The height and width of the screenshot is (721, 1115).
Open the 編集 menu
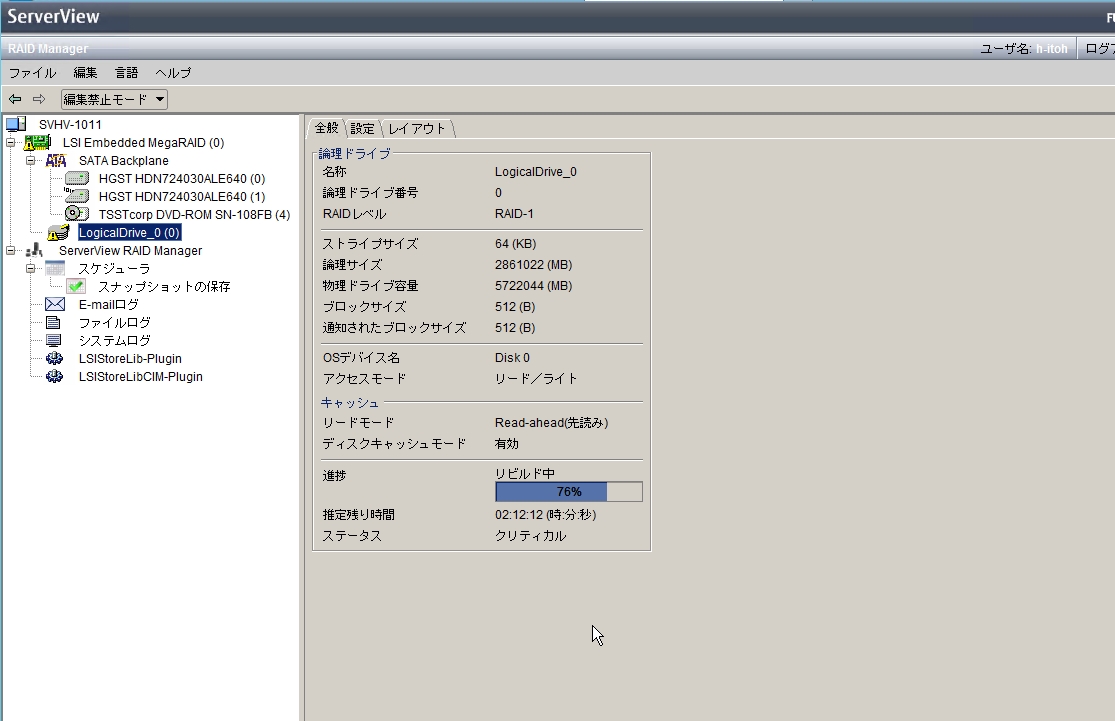[85, 73]
